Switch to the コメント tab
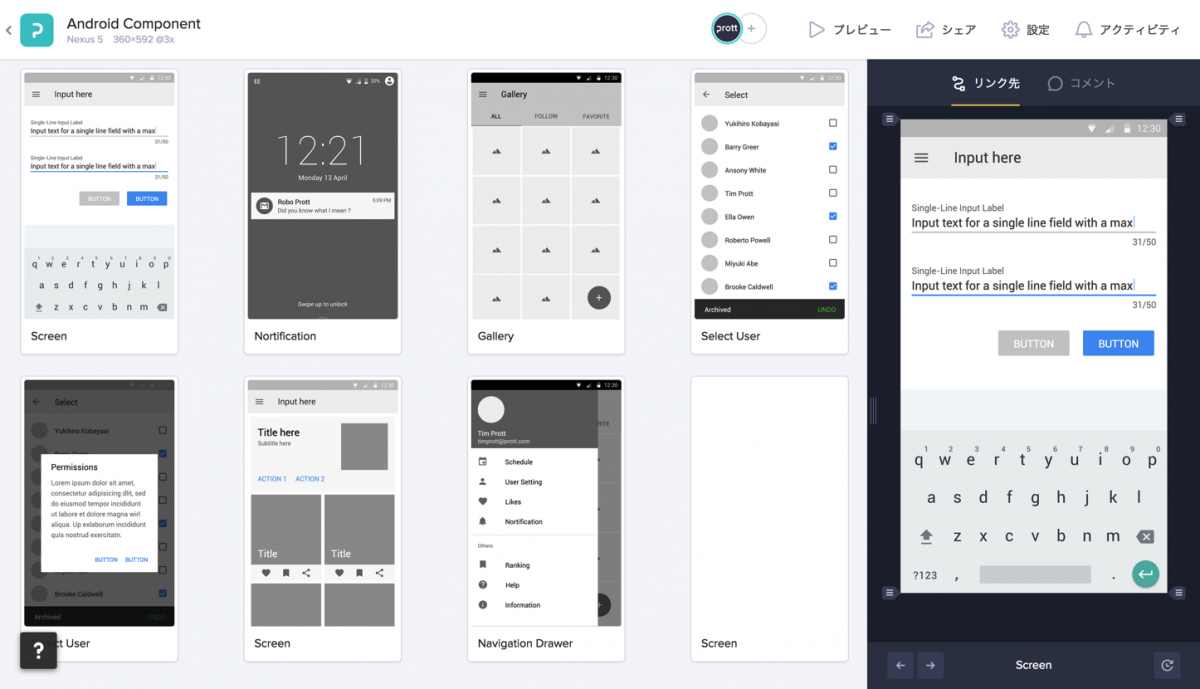1200x689 pixels. click(x=1081, y=83)
